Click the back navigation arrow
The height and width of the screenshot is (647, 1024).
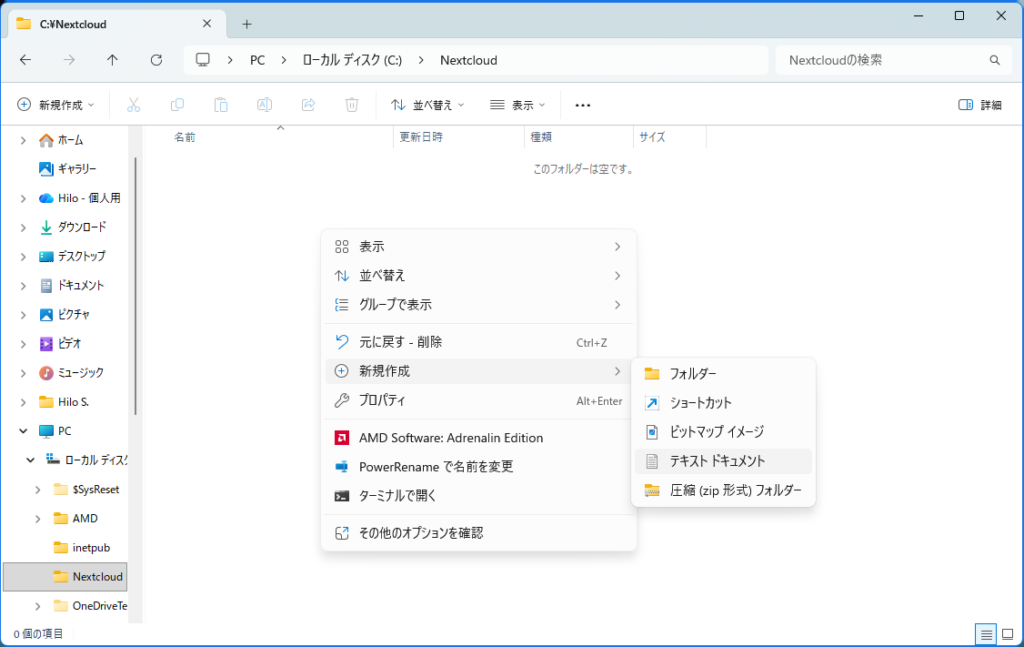tap(26, 60)
